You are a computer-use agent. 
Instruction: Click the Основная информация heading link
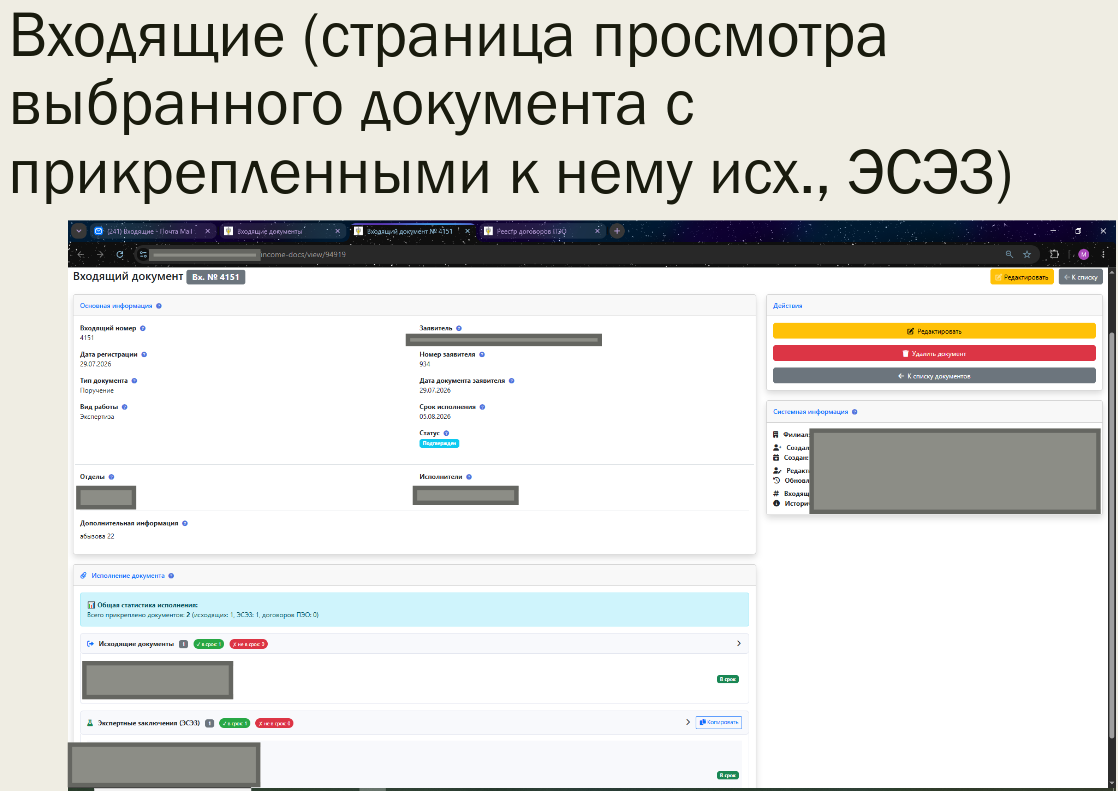click(x=116, y=306)
